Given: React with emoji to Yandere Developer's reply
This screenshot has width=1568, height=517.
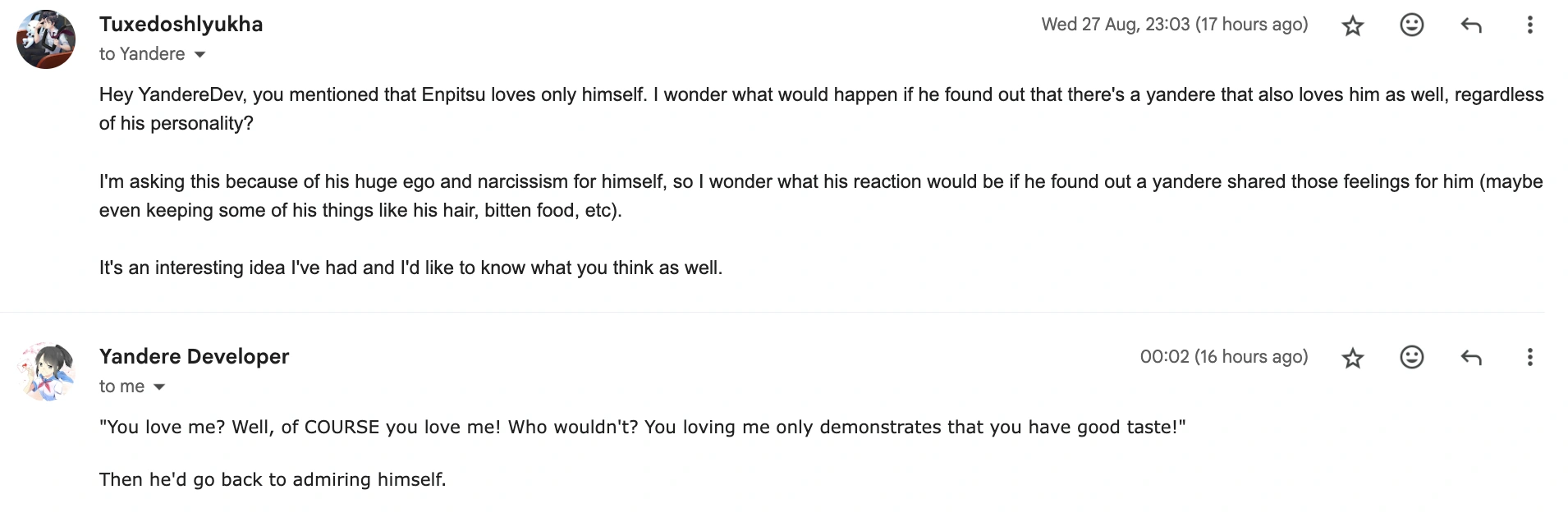Looking at the screenshot, I should (x=1411, y=358).
